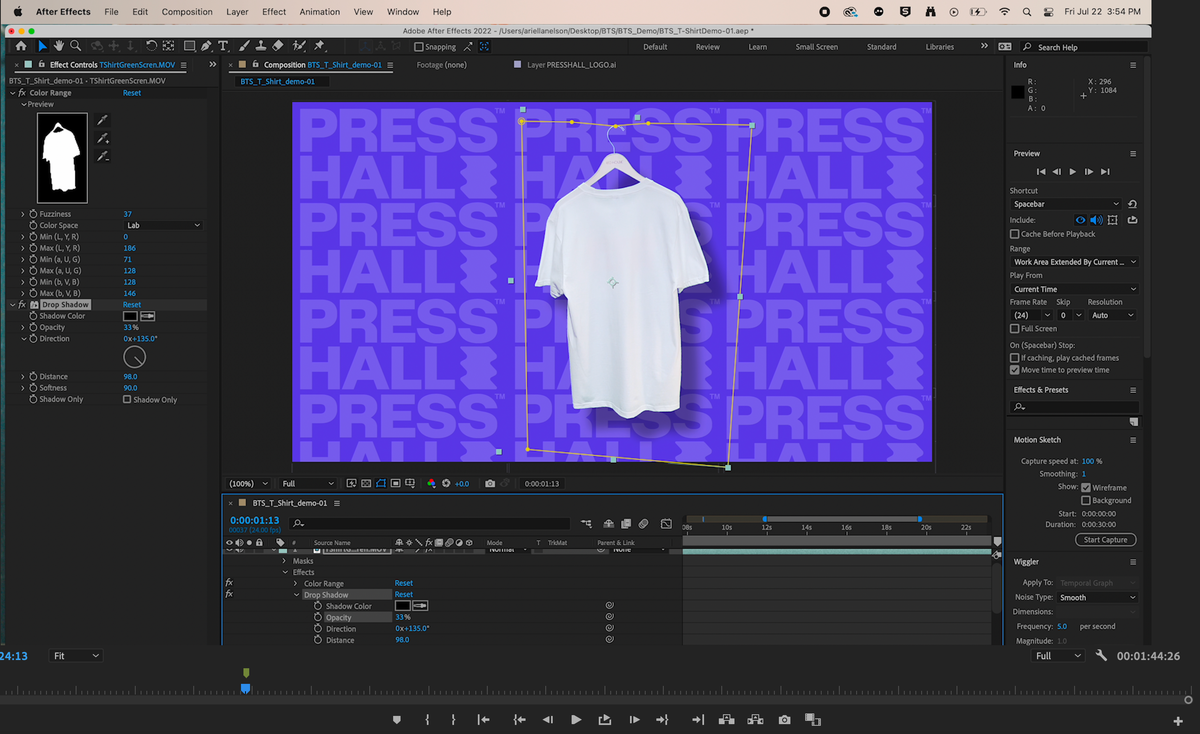The width and height of the screenshot is (1200, 734).
Task: Collapse the Drop Shadow effect in Effect Controls
Action: (x=13, y=305)
